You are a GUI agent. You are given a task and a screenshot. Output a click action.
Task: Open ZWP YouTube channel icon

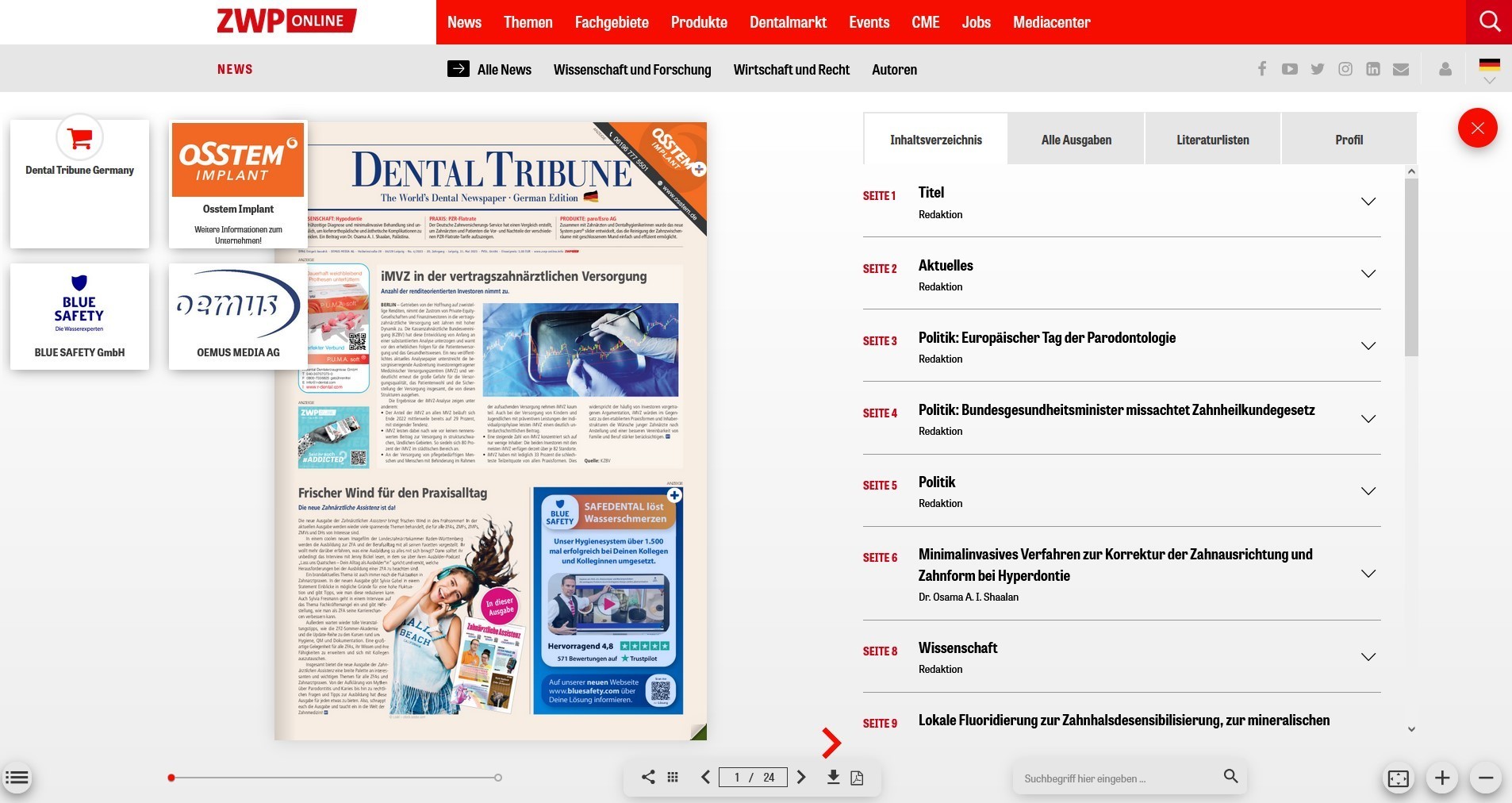[1290, 69]
